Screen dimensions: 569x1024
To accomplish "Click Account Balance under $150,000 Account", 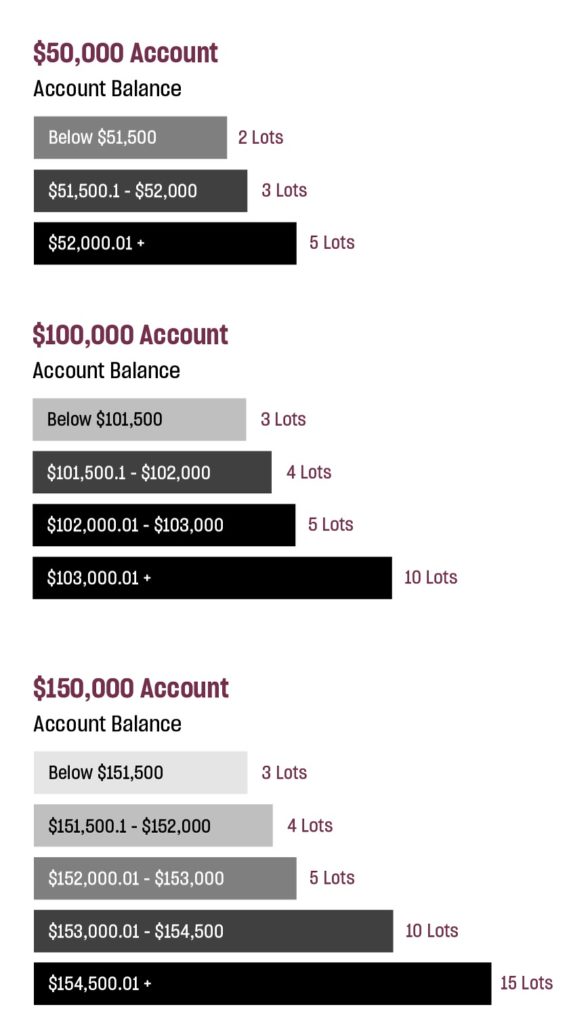I will click(x=107, y=724).
